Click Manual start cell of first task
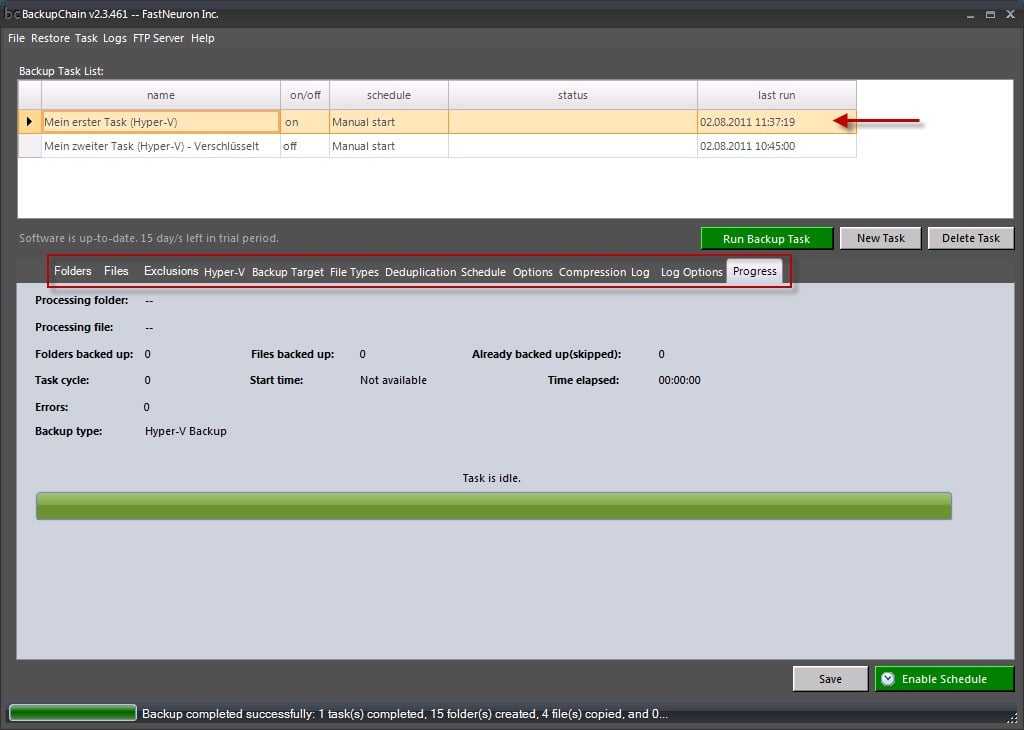 pyautogui.click(x=389, y=122)
